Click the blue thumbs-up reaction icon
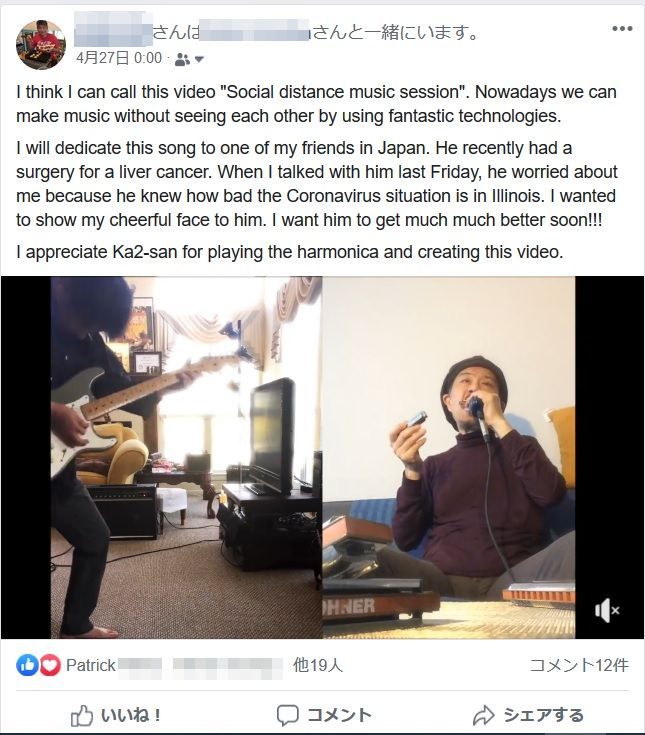 point(27,665)
